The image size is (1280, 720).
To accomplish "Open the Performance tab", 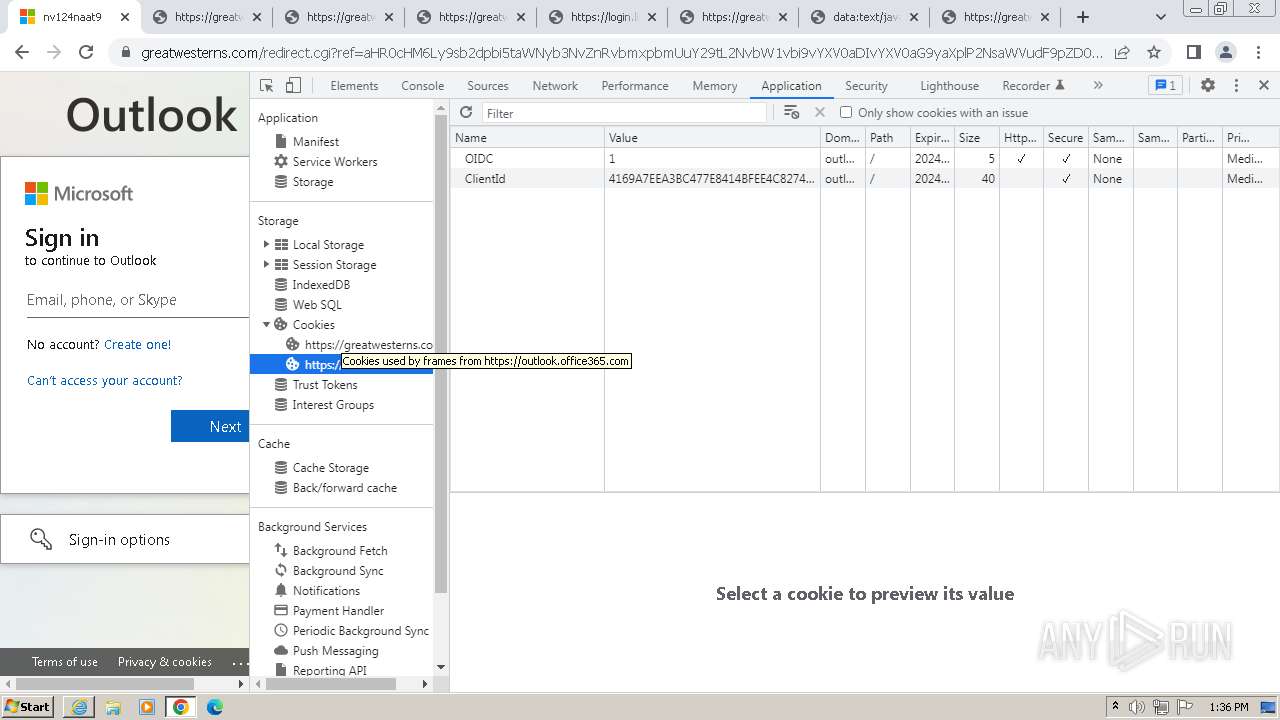I will (635, 86).
